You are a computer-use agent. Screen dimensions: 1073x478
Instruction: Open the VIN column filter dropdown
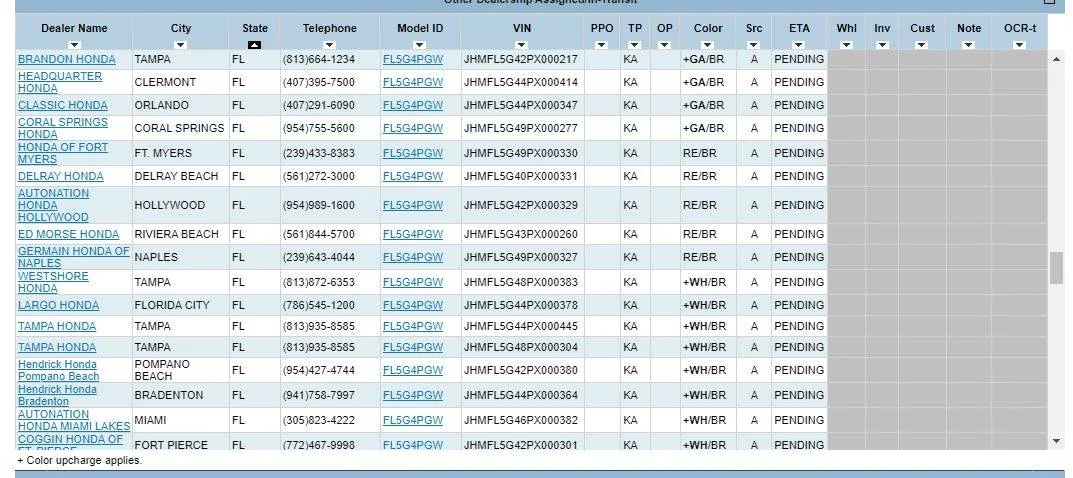tap(521, 45)
